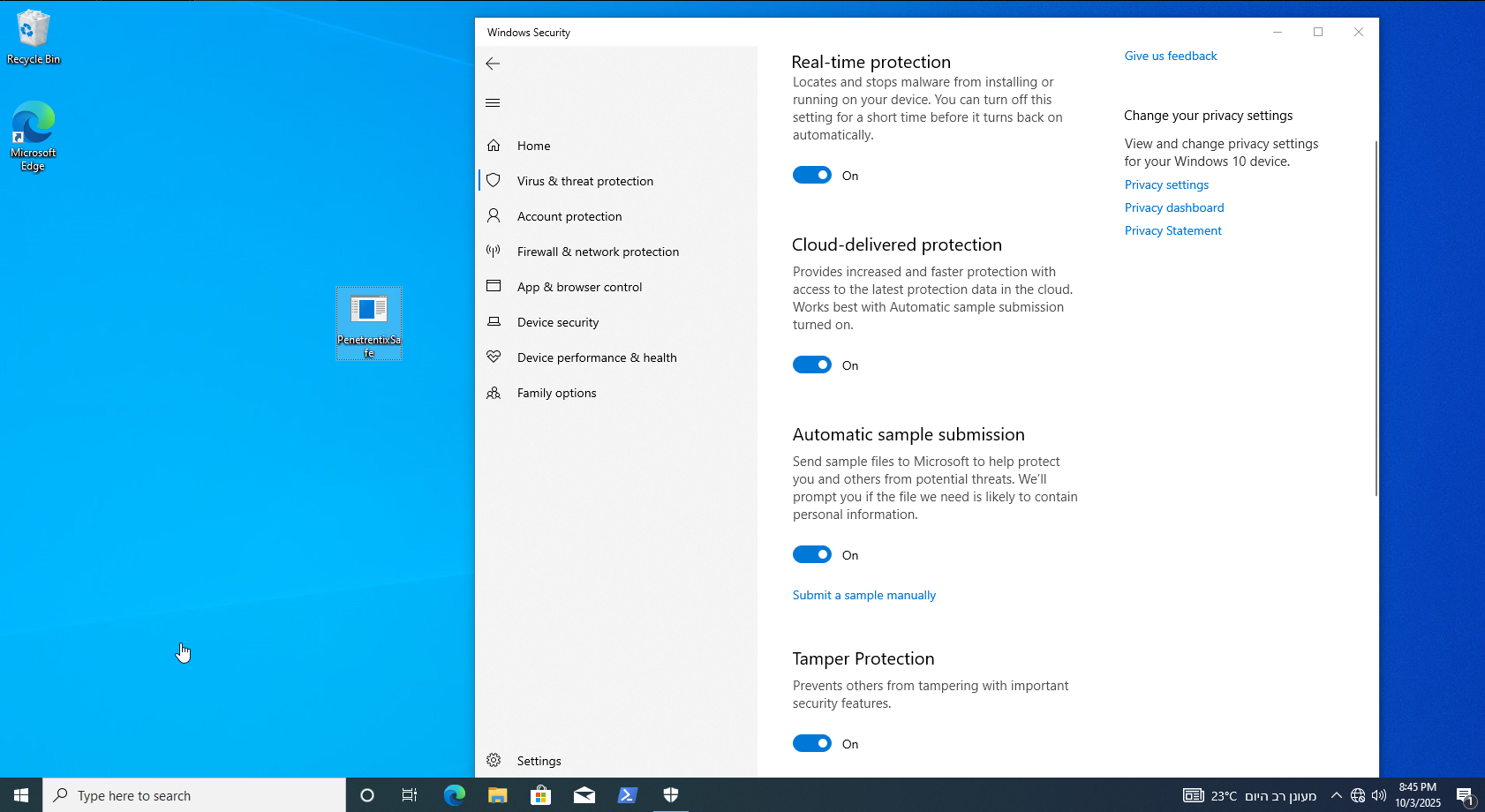
Task: Disable Cloud-delivered protection
Action: (x=811, y=365)
